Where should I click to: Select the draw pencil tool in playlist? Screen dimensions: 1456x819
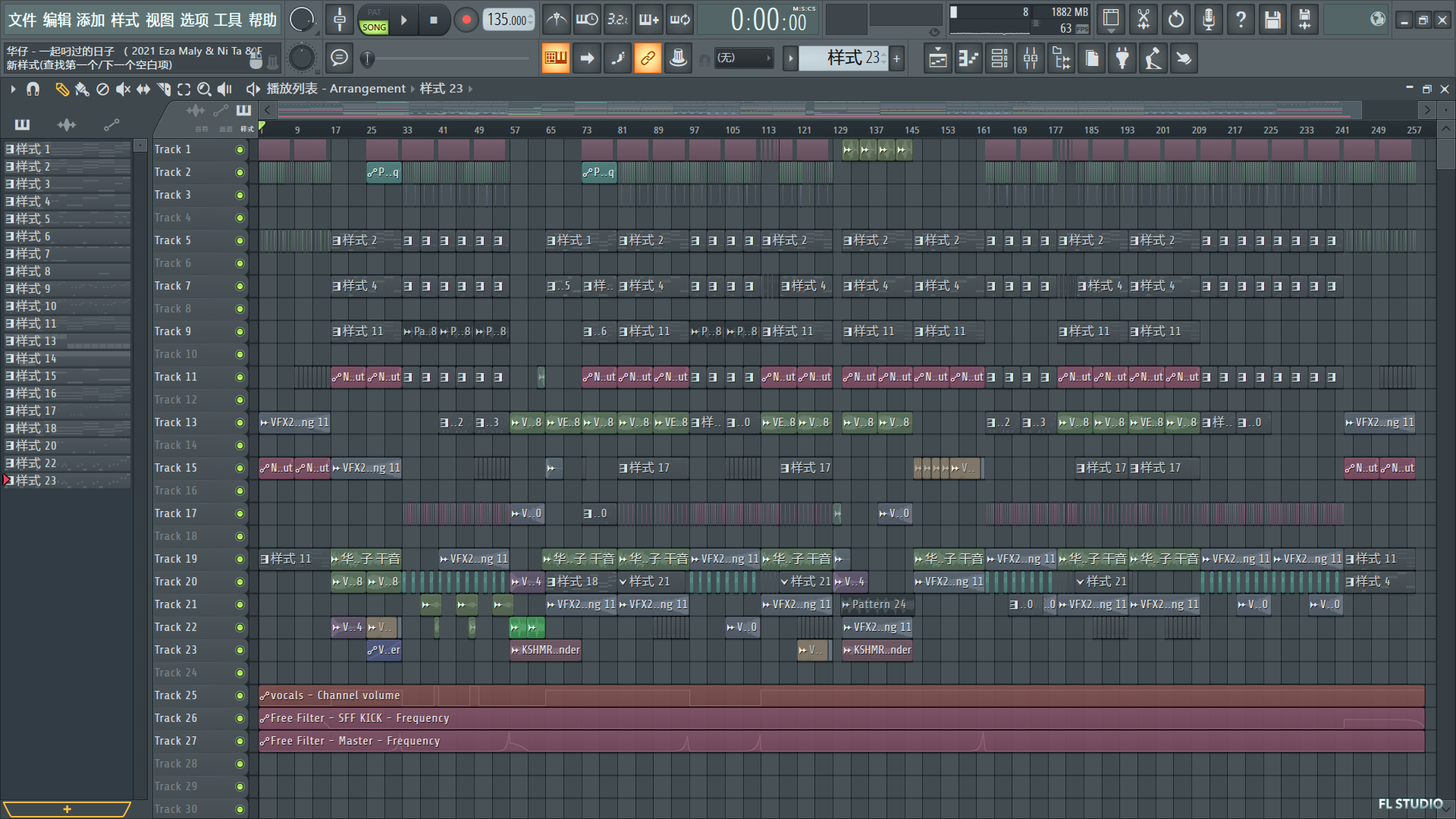tap(61, 89)
